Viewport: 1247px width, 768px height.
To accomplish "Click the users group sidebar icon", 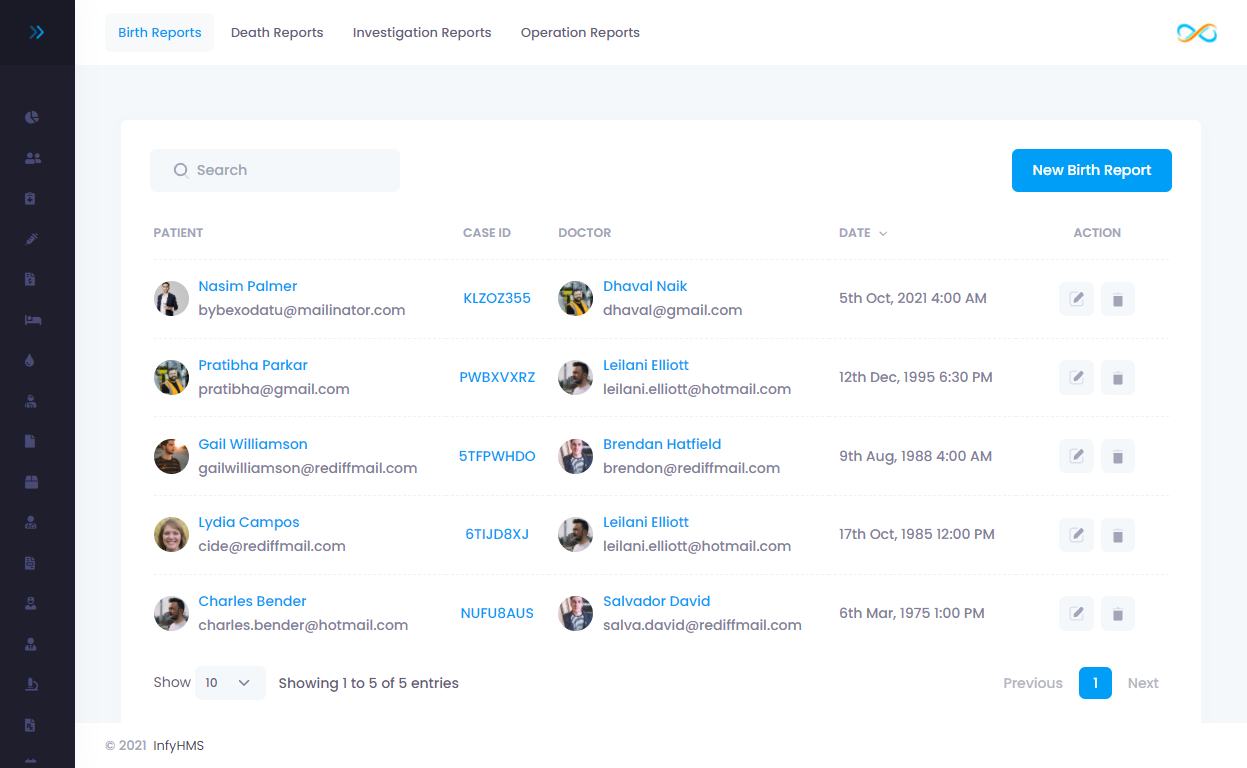I will 32,158.
